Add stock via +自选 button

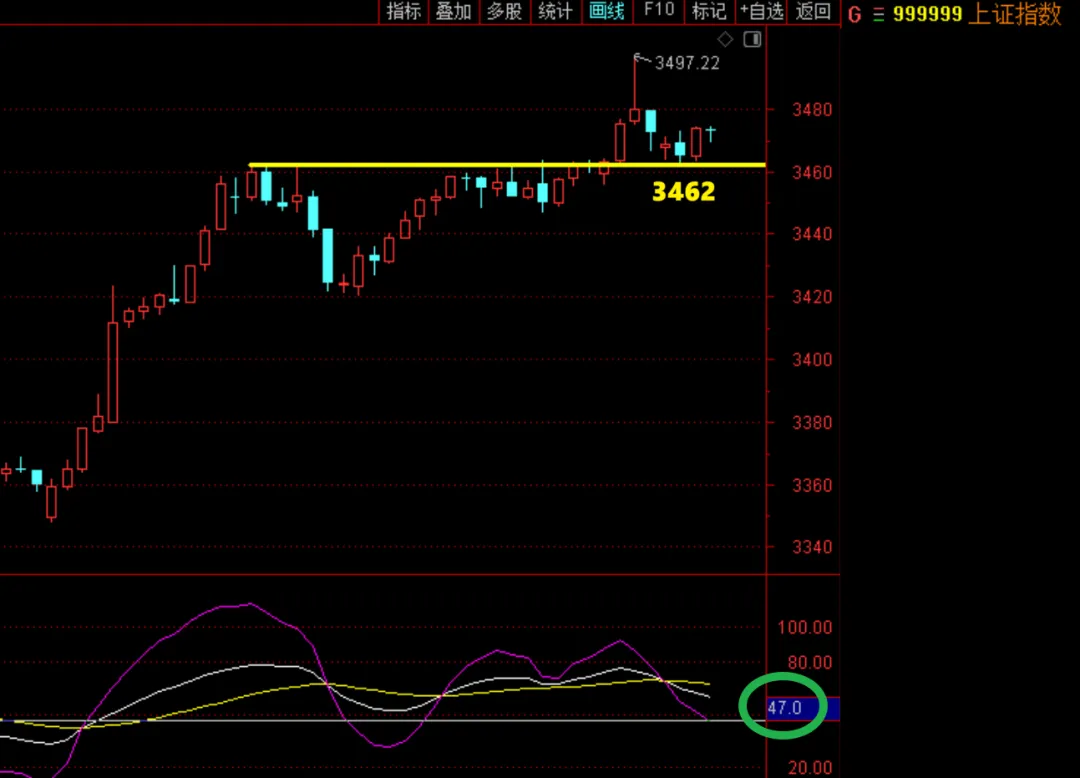coord(761,12)
